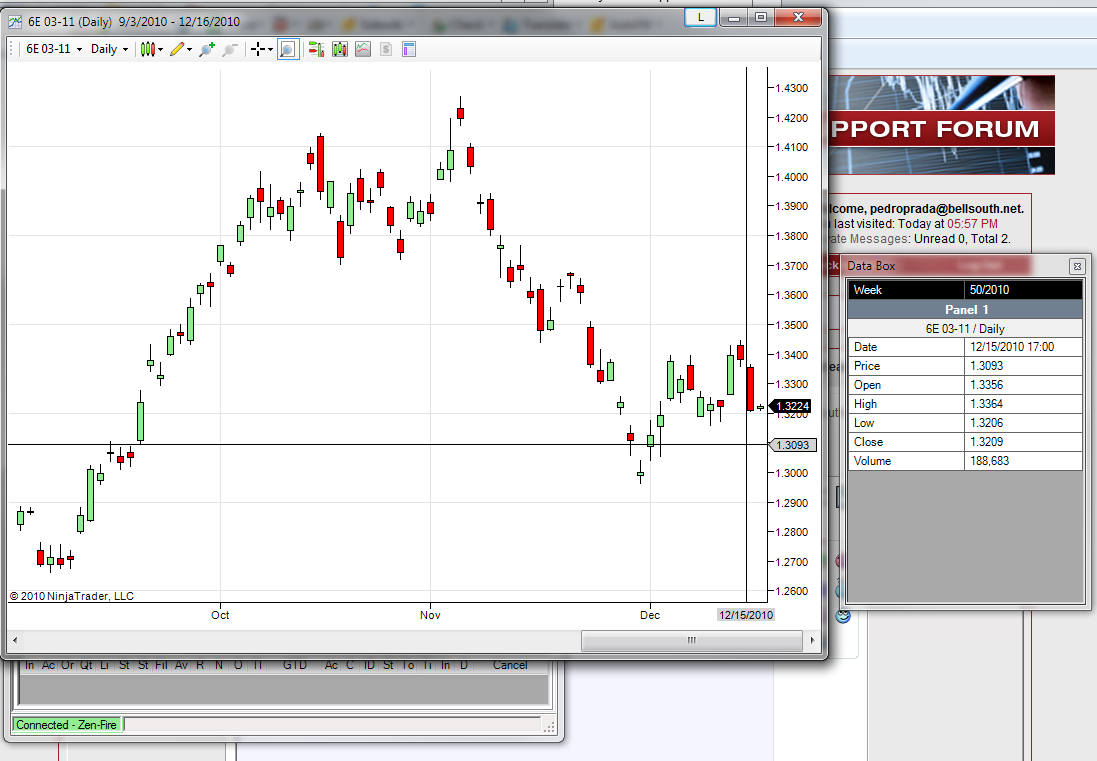Click the Close value 1.3209
Viewport: 1097px width, 761px height.
[1024, 442]
